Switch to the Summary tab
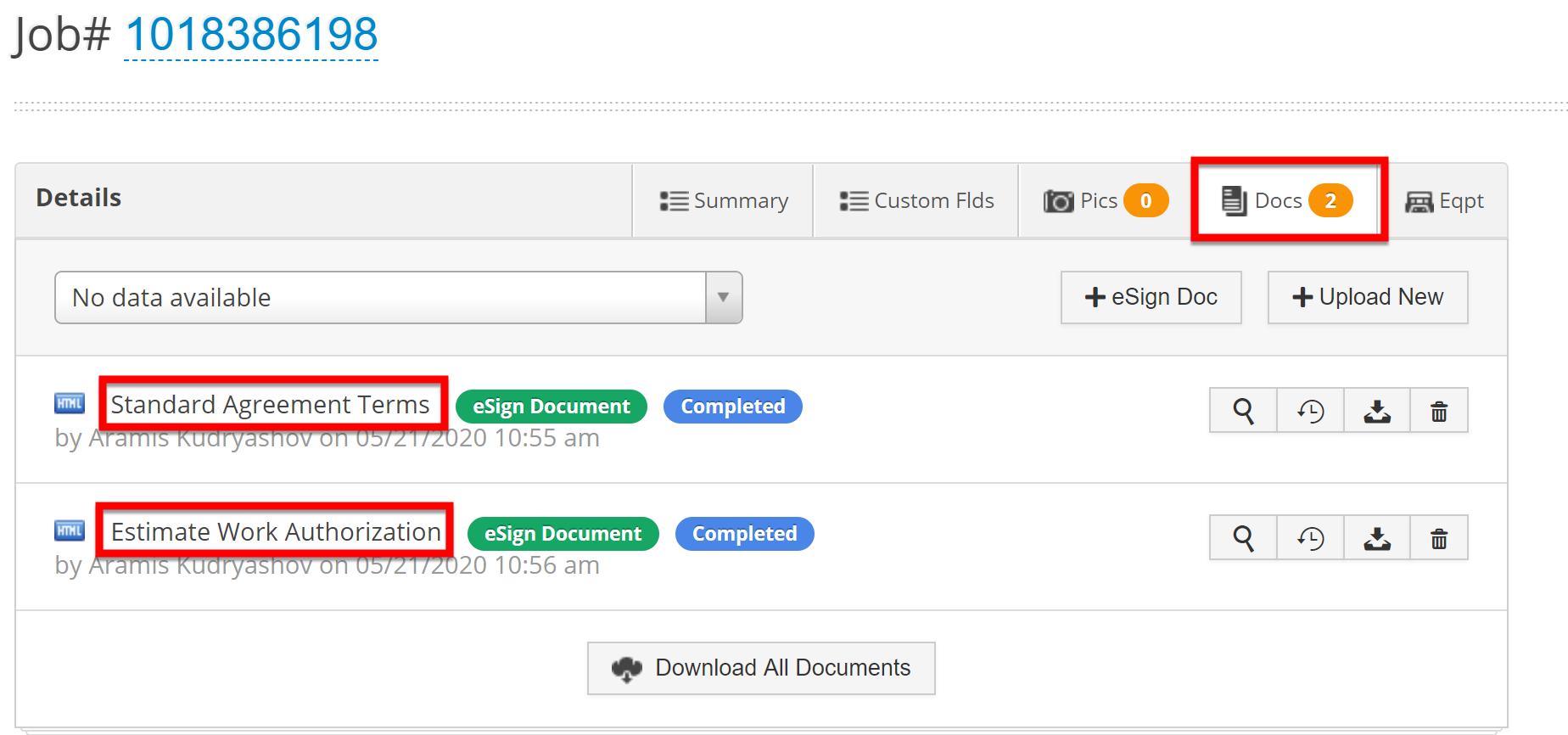This screenshot has width=1568, height=735. point(724,201)
